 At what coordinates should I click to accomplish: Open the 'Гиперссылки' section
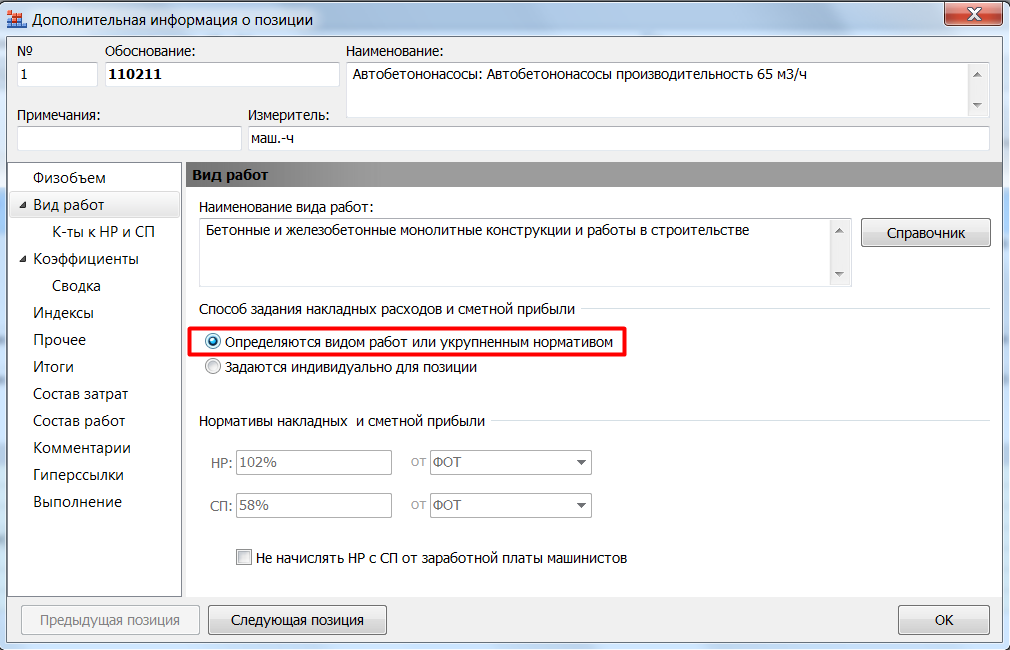tap(78, 475)
